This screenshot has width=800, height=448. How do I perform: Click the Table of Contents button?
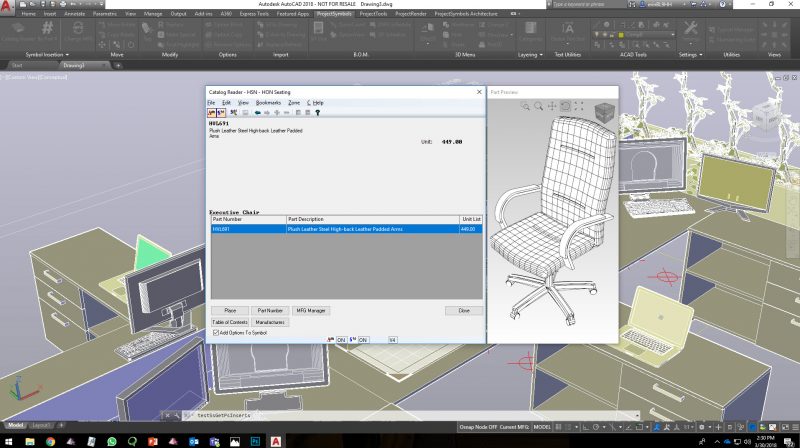[x=230, y=322]
